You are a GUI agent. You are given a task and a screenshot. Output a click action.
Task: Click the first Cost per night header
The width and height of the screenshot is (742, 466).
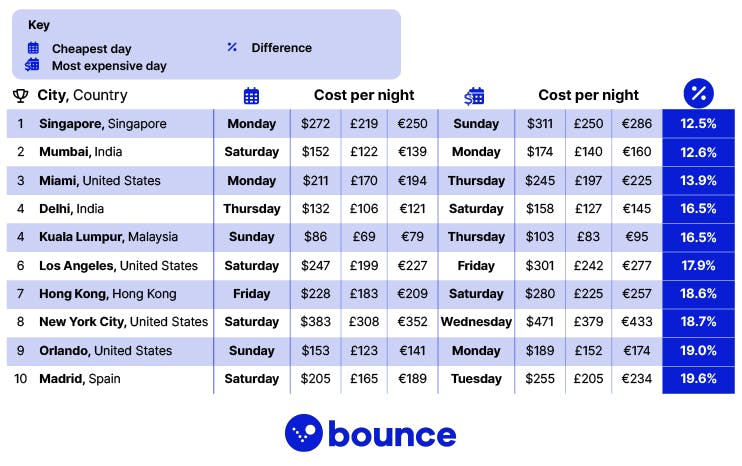(x=364, y=96)
